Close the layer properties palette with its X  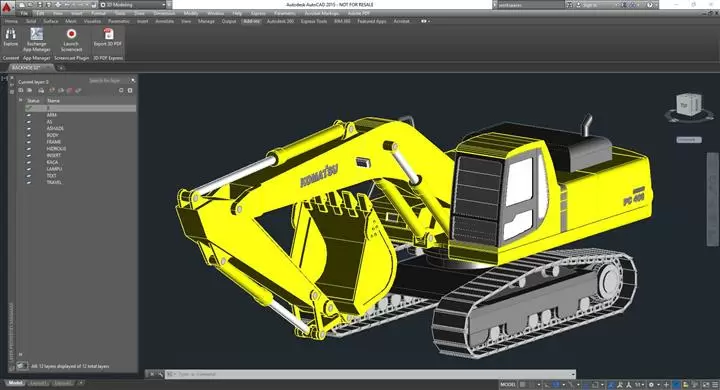point(12,79)
